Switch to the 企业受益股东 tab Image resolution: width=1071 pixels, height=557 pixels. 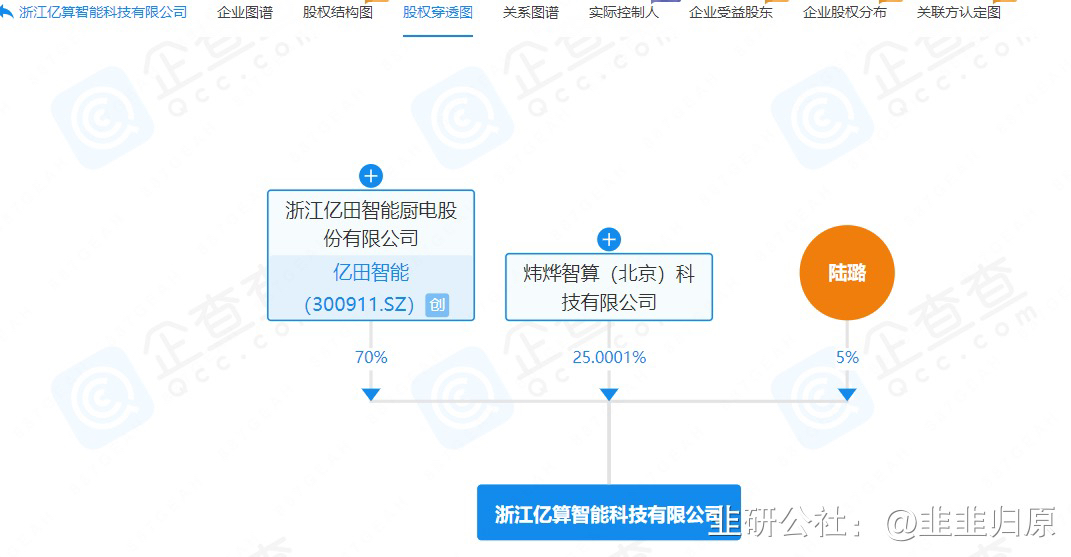point(731,12)
